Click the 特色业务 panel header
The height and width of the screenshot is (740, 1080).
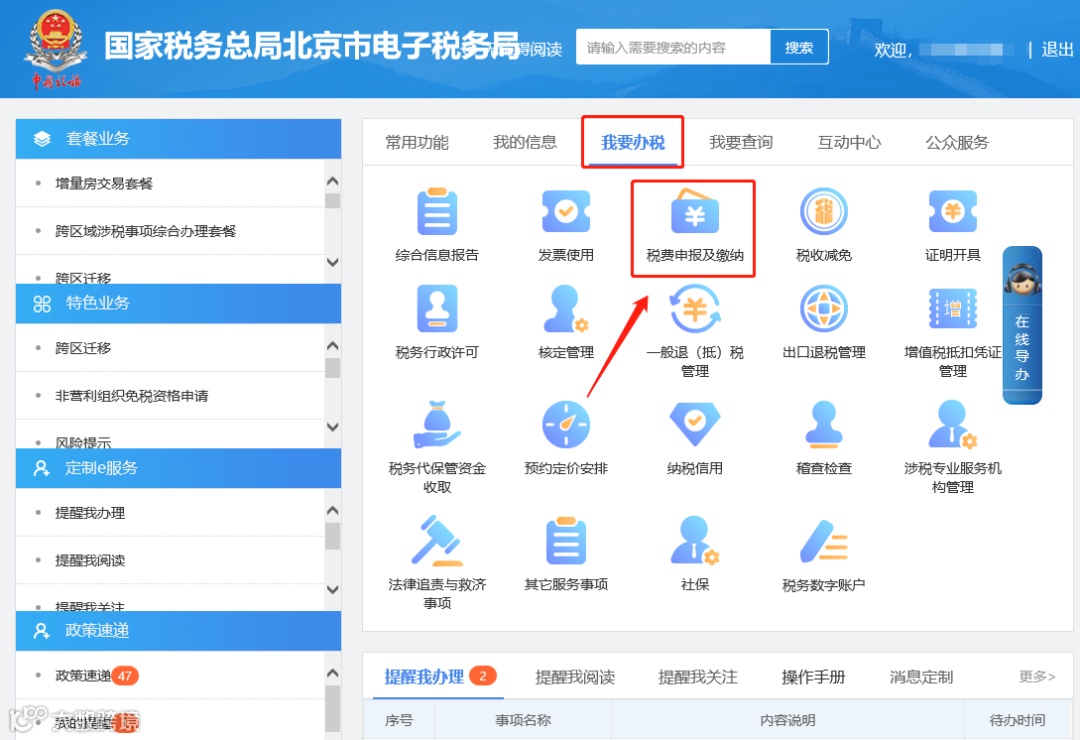pyautogui.click(x=178, y=303)
